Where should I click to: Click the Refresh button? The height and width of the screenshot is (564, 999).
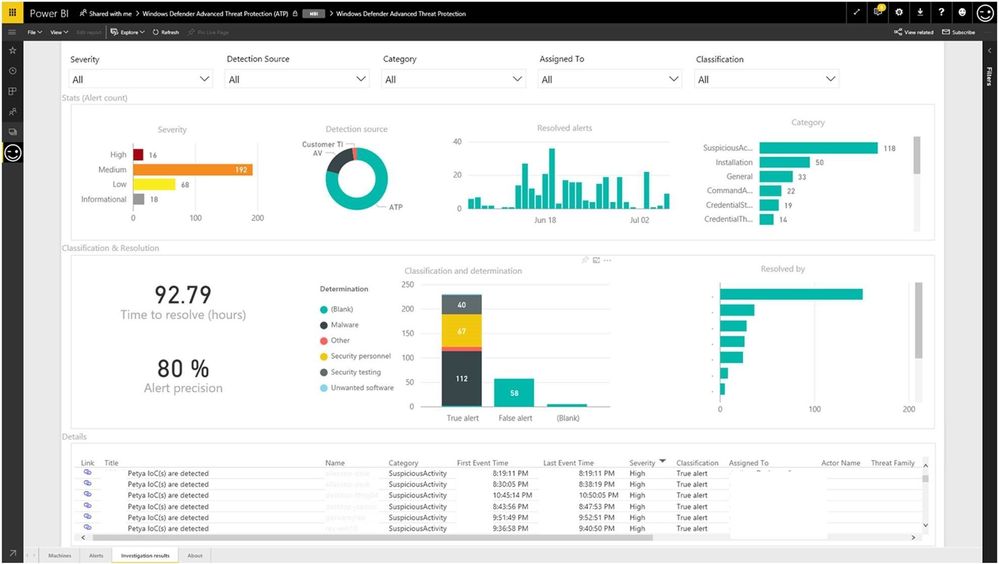166,32
